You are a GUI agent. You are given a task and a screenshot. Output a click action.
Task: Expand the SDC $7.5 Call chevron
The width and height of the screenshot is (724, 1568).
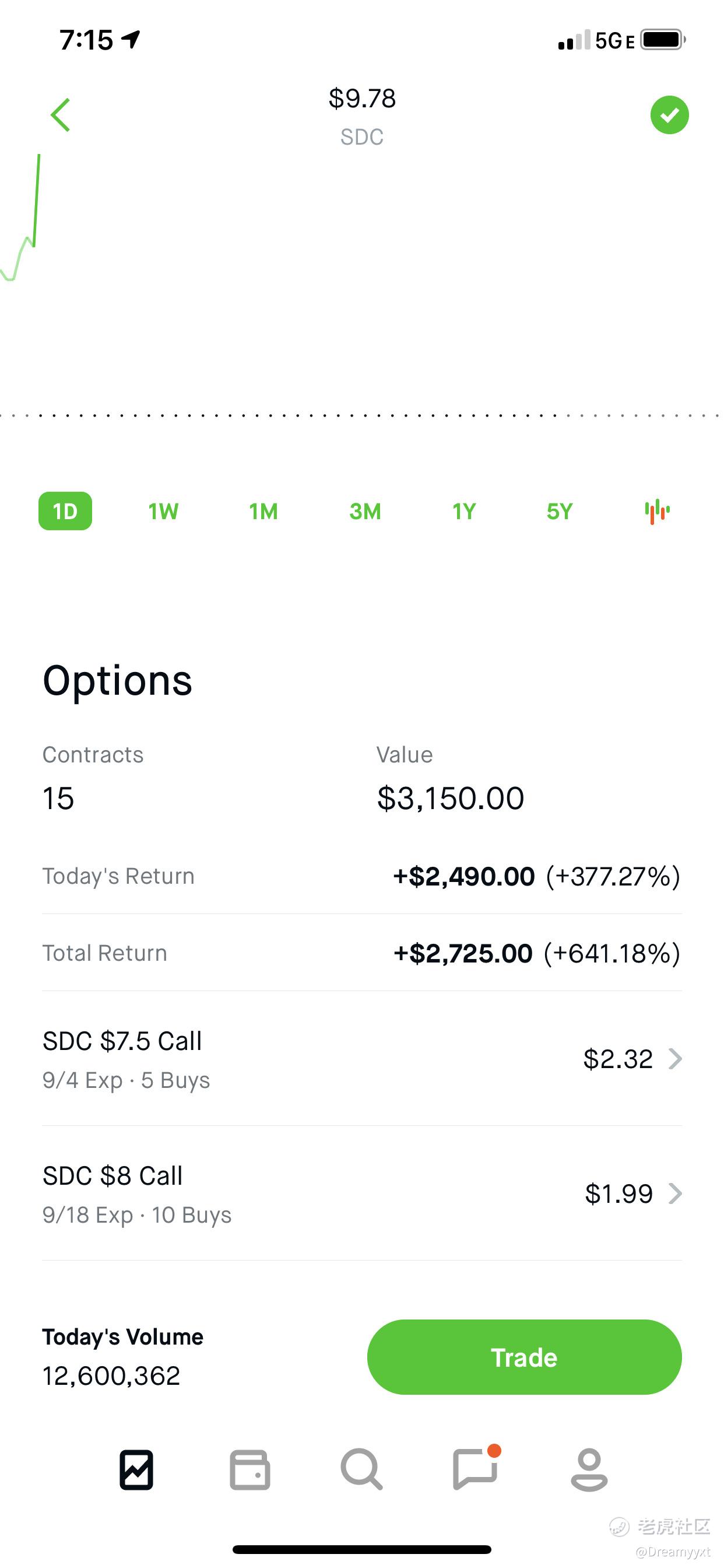674,1059
